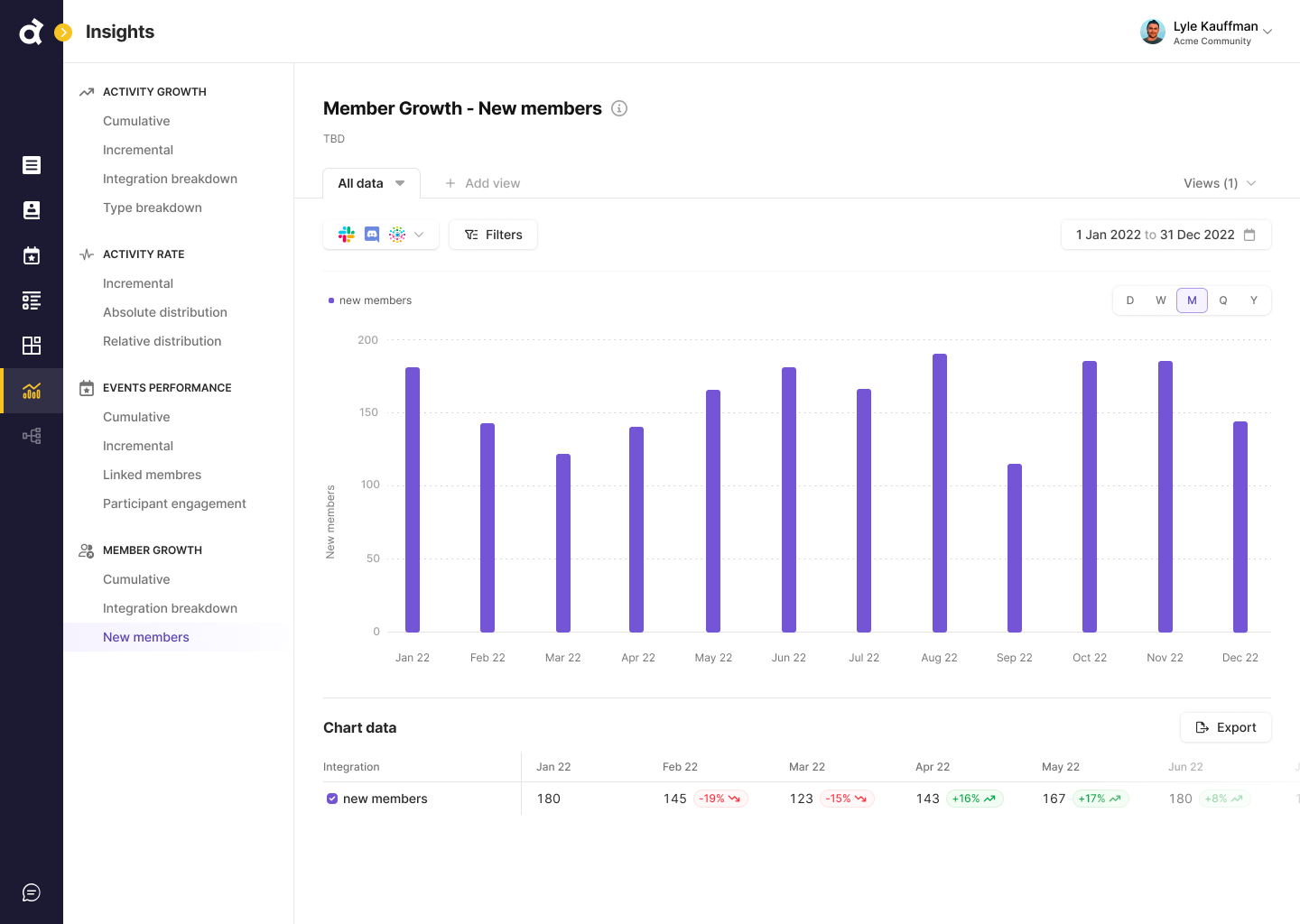Open the members contact icon in sidebar
This screenshot has width=1300, height=924.
pyautogui.click(x=32, y=210)
